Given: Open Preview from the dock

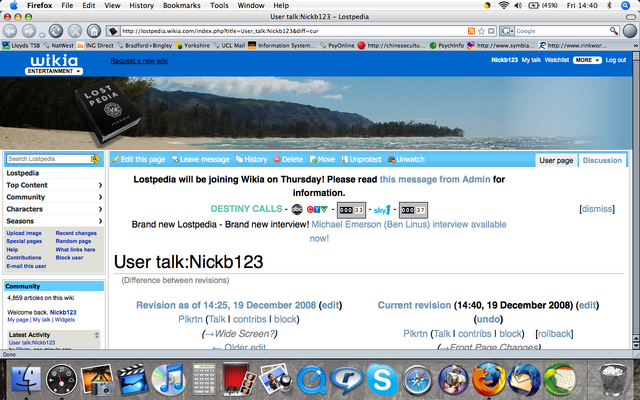Looking at the screenshot, I should (x=276, y=380).
